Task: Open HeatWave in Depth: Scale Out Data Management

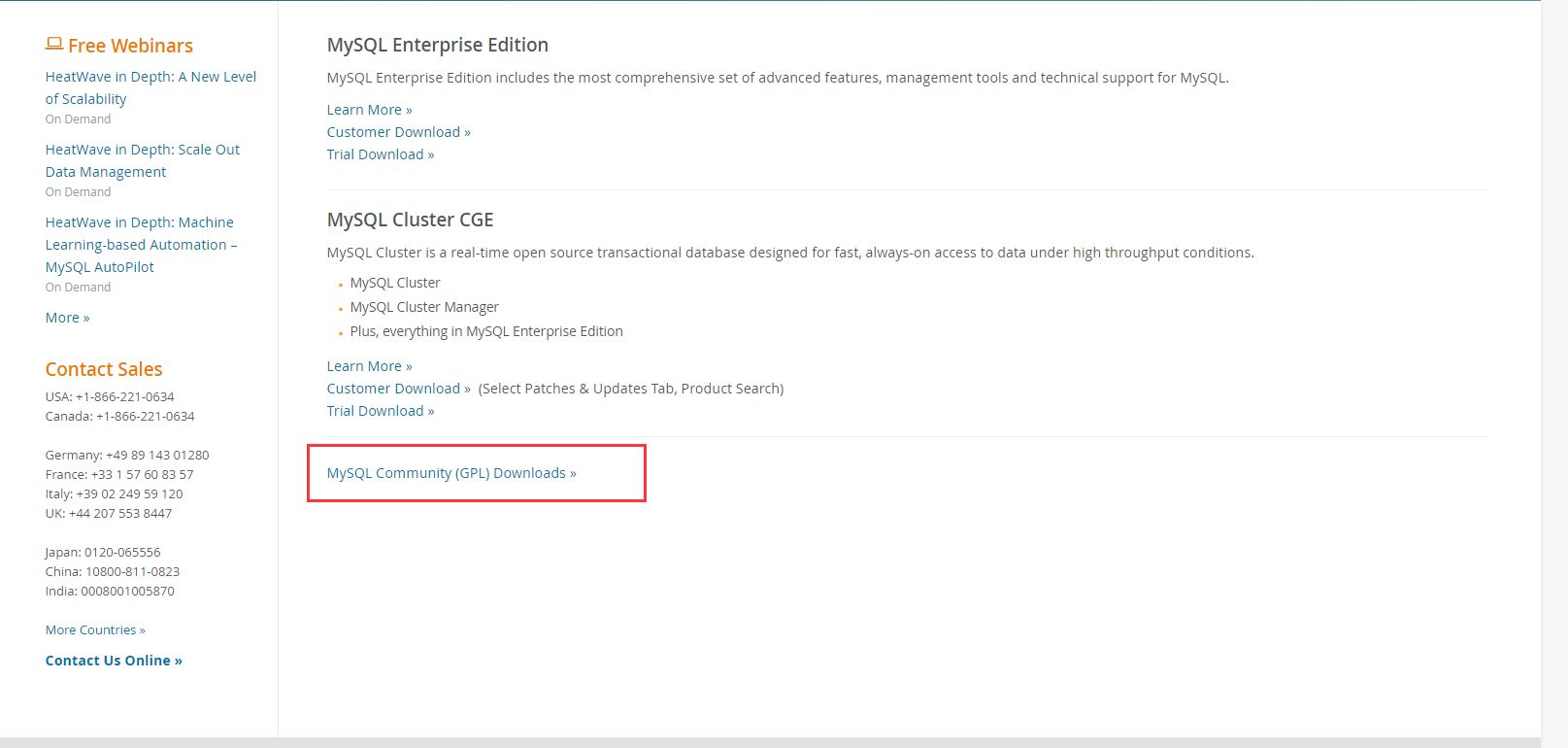Action: pos(142,160)
